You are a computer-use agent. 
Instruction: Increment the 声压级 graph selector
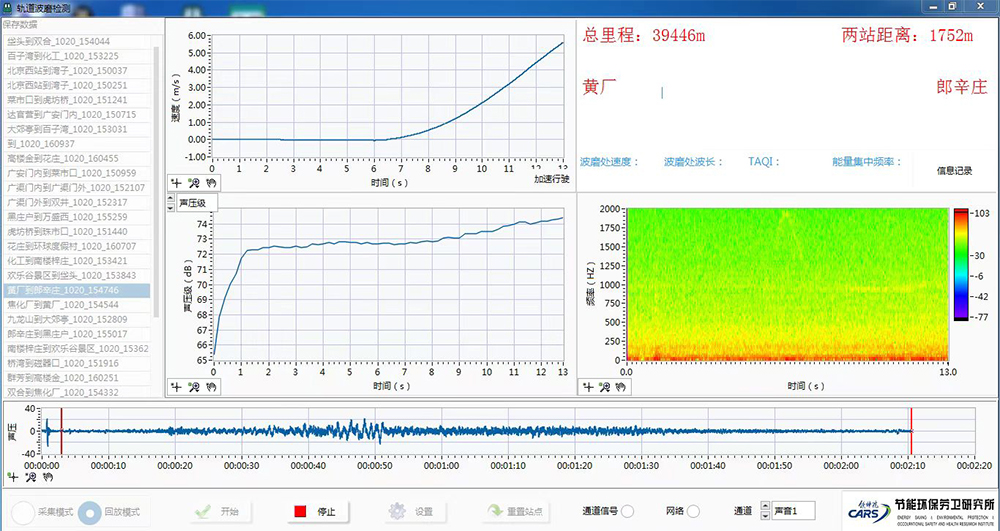pyautogui.click(x=170, y=199)
